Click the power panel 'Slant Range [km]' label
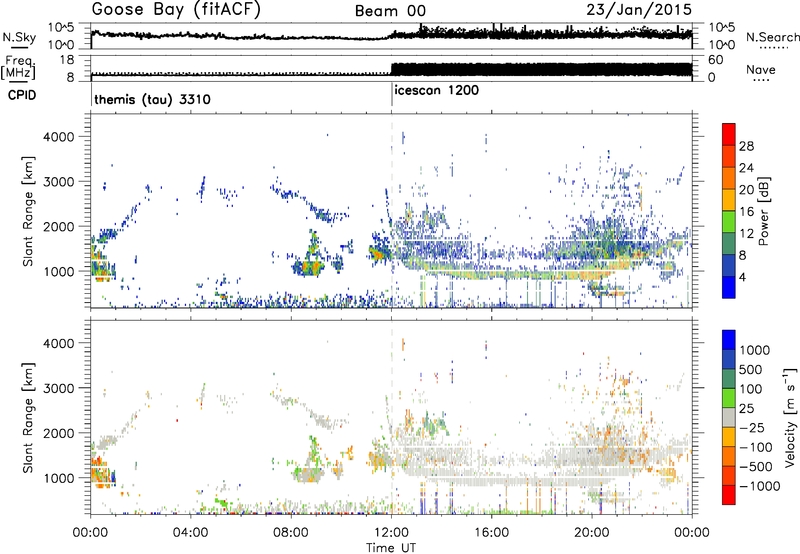800x554 pixels. [28, 211]
